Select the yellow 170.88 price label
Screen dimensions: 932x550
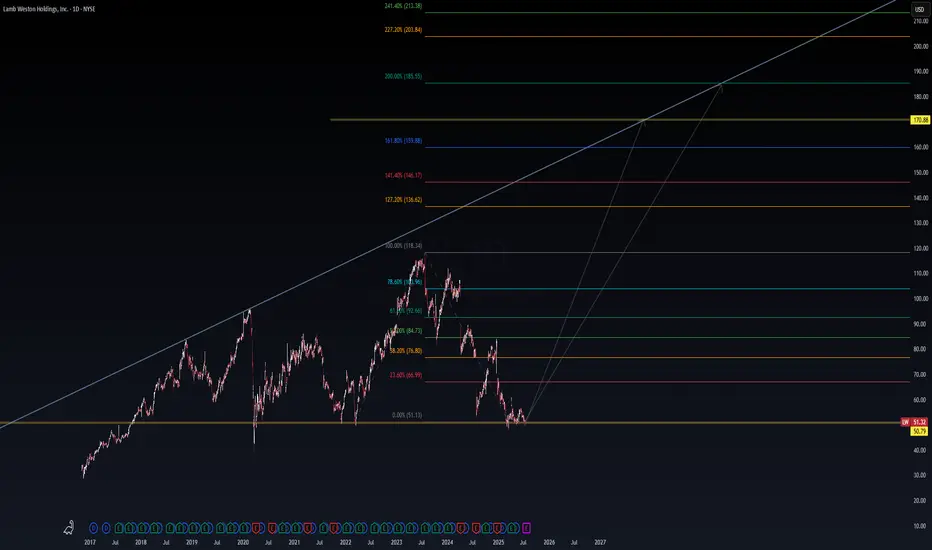(920, 120)
